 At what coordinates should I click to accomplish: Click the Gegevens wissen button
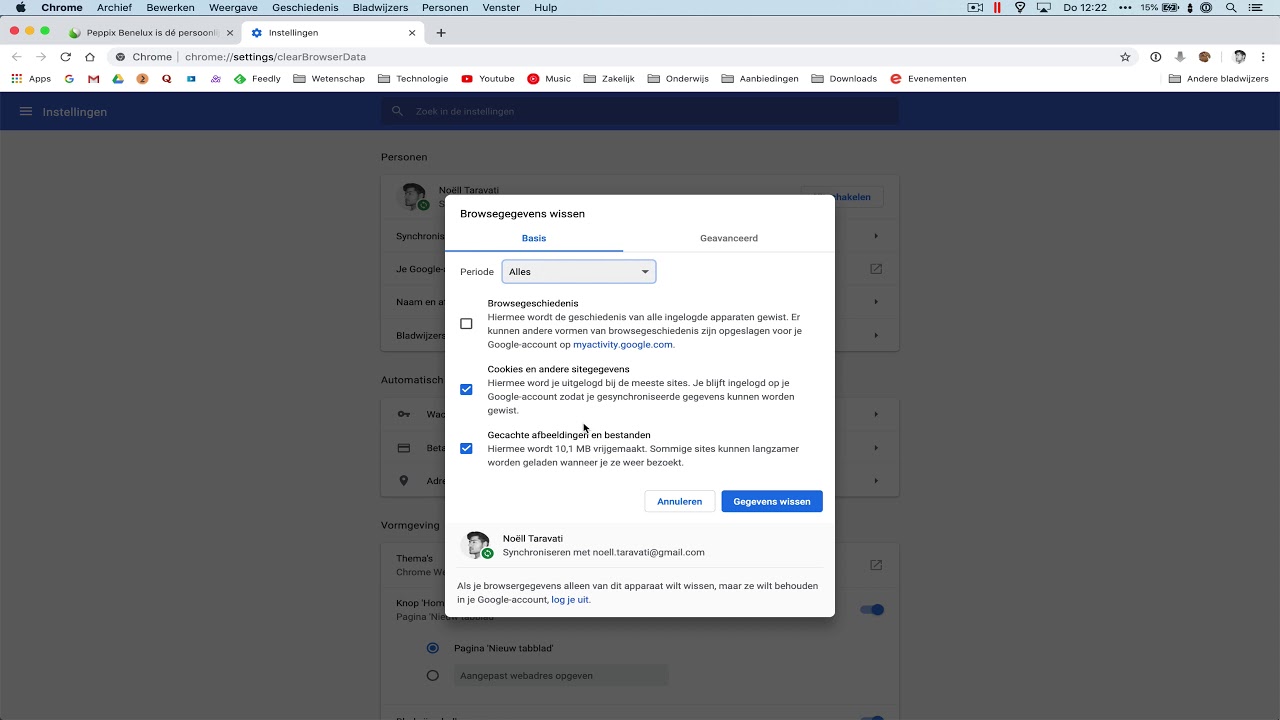pos(772,502)
